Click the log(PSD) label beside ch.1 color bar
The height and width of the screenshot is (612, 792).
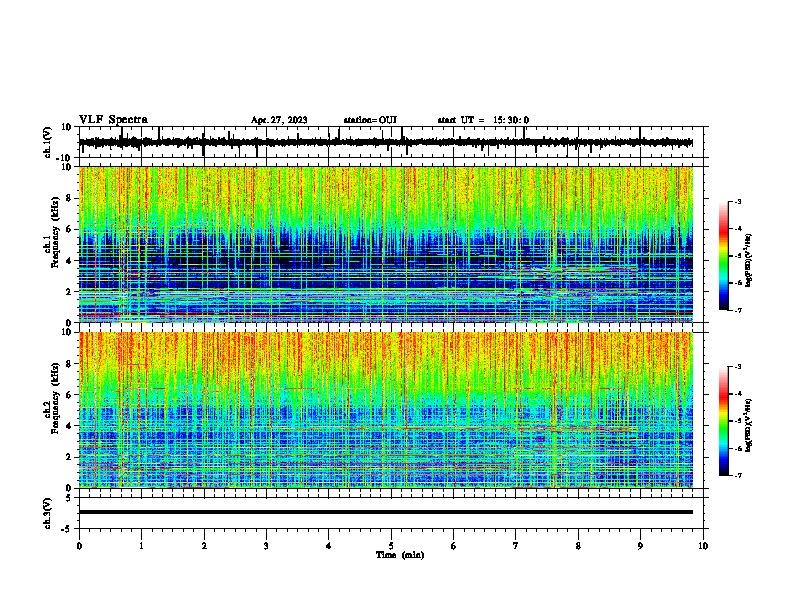pyautogui.click(x=749, y=260)
